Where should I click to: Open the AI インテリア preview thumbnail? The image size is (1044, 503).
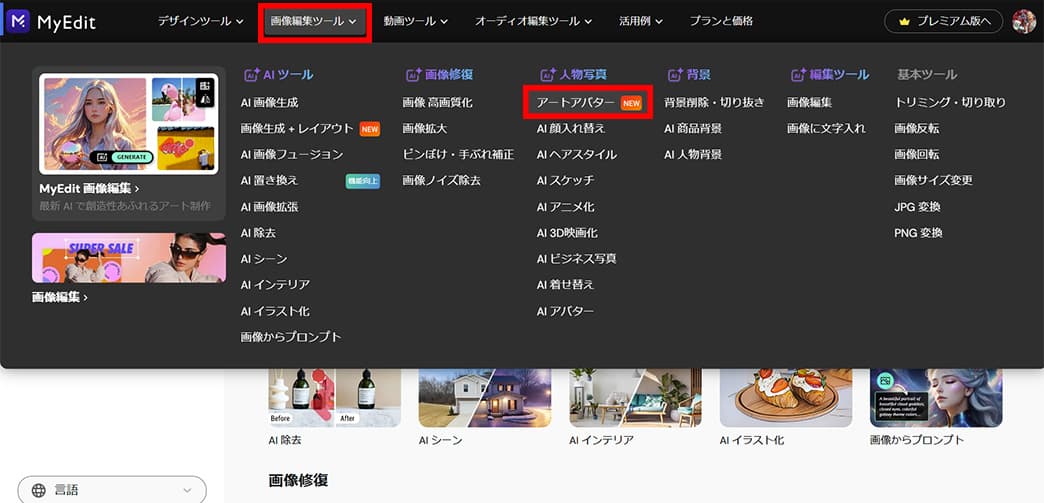635,397
